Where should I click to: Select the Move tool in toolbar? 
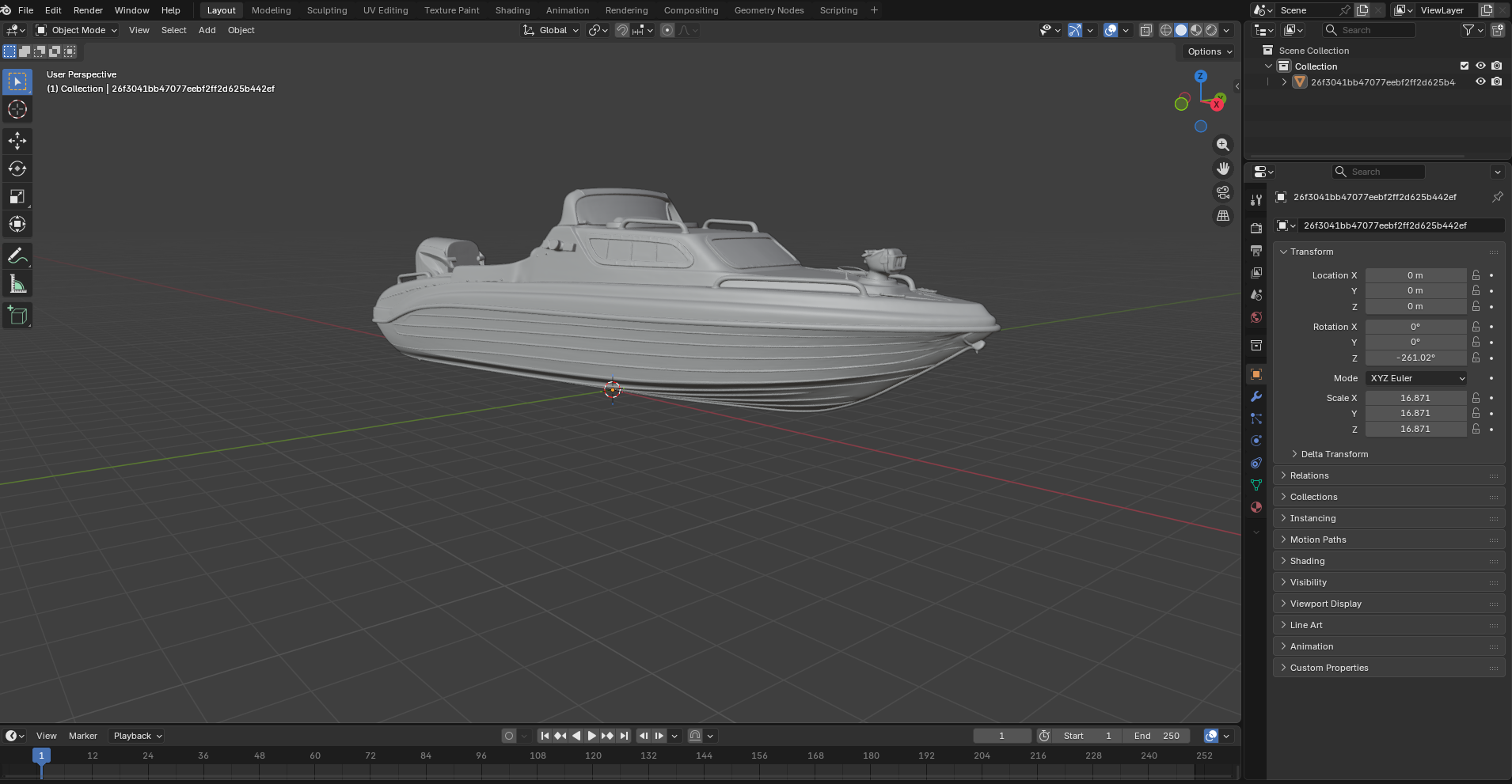[x=17, y=141]
